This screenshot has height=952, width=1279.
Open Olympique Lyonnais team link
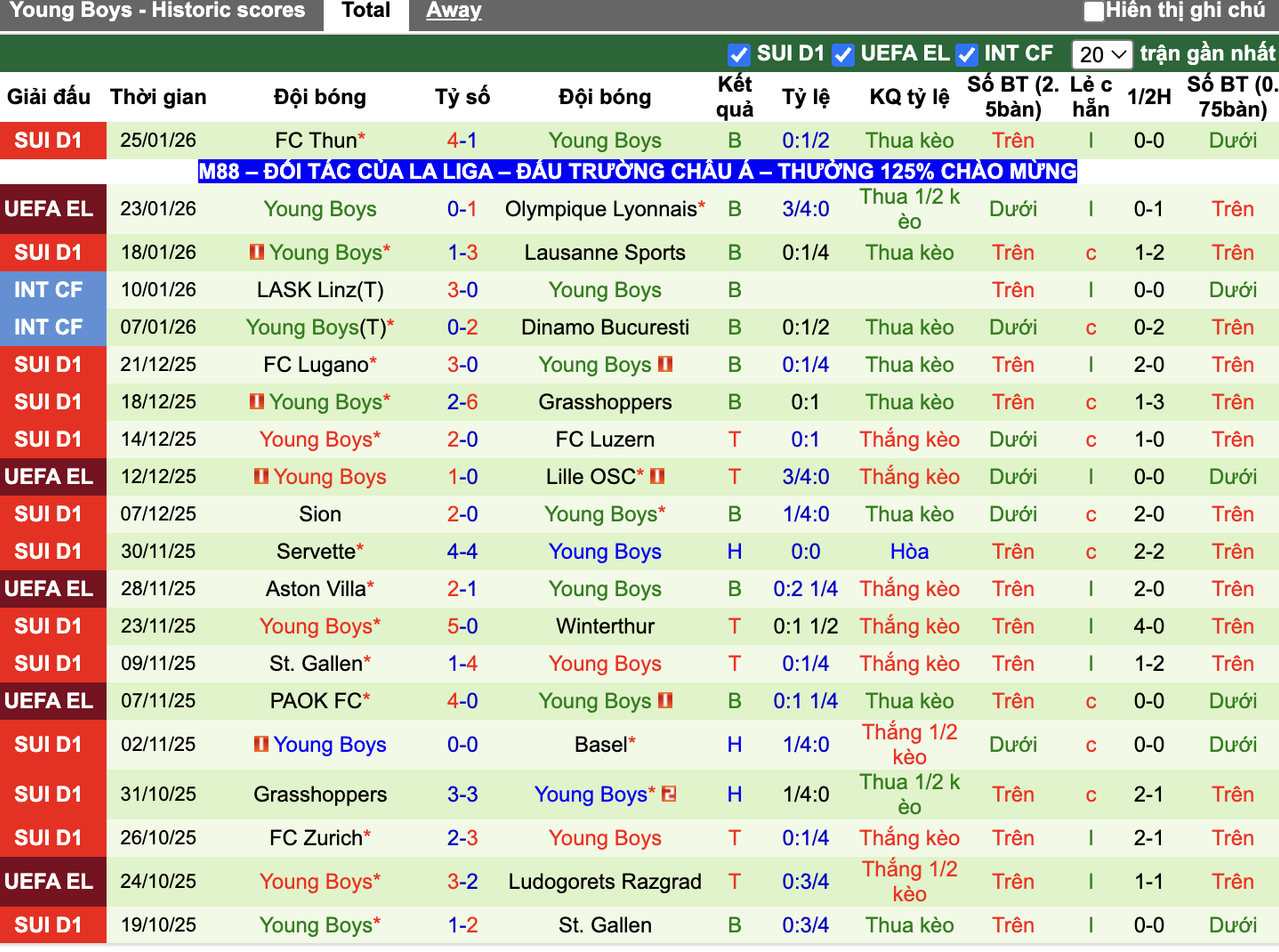tap(600, 209)
